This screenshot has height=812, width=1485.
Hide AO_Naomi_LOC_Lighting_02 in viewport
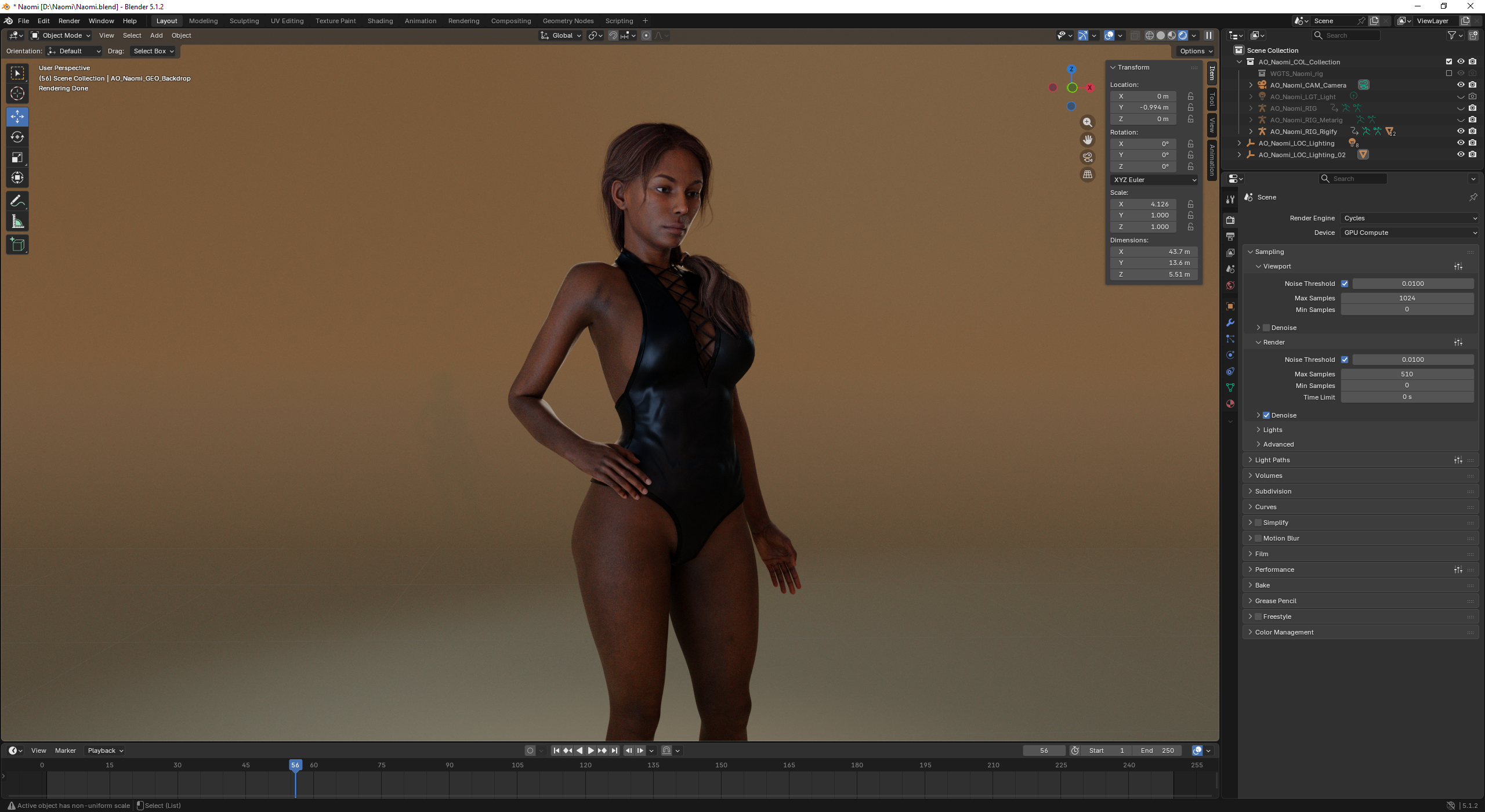1461,154
